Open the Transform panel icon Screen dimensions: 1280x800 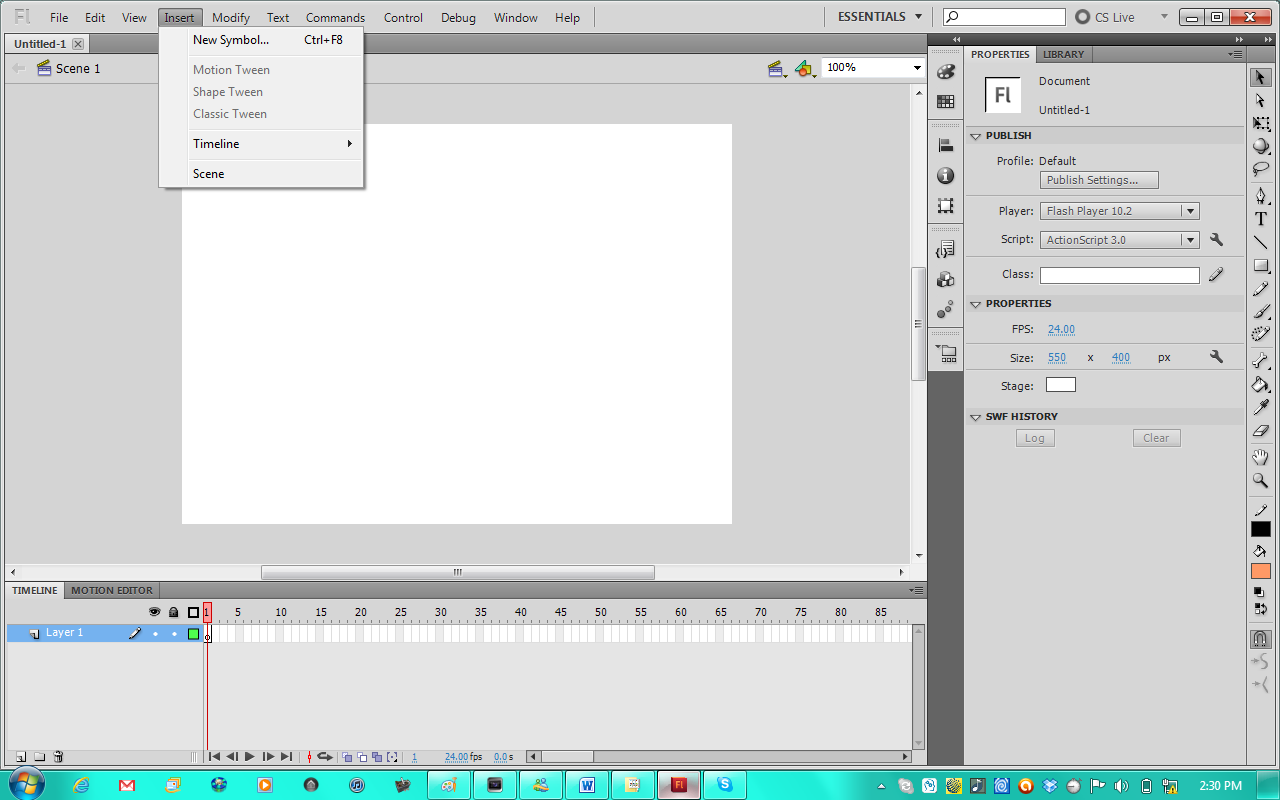click(945, 205)
